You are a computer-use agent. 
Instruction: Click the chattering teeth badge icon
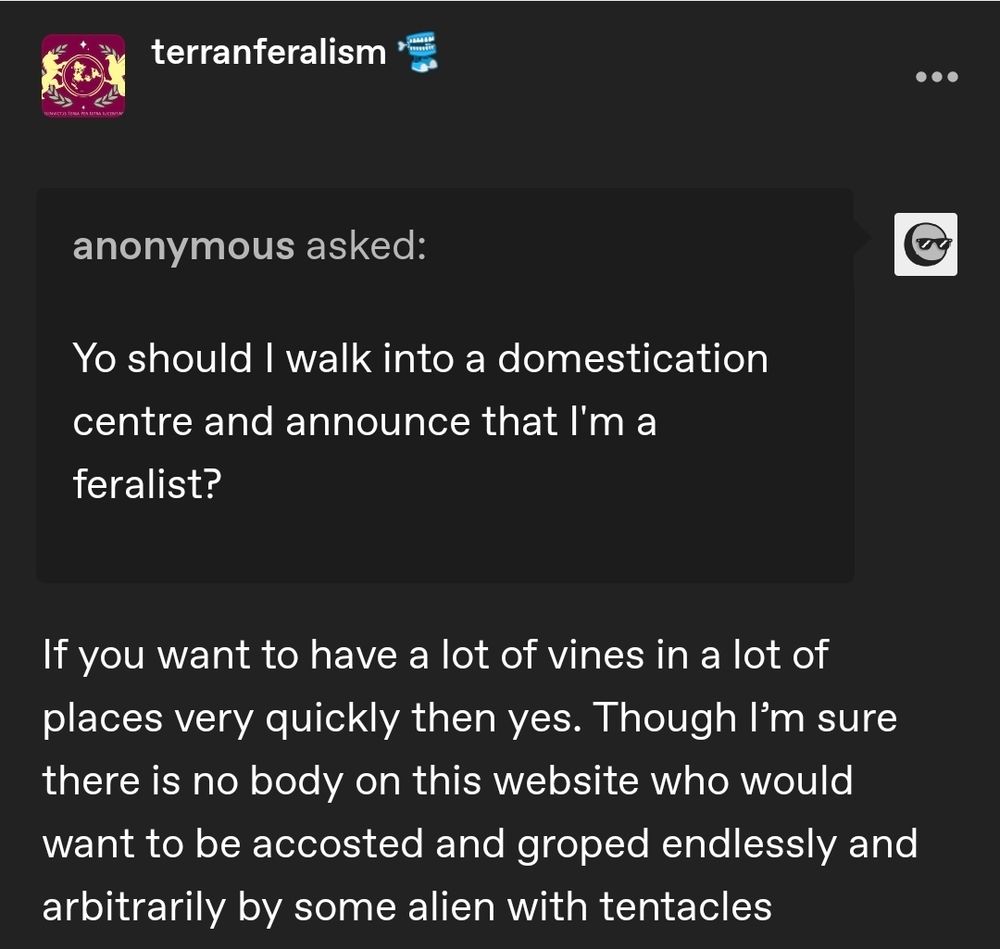[x=418, y=52]
